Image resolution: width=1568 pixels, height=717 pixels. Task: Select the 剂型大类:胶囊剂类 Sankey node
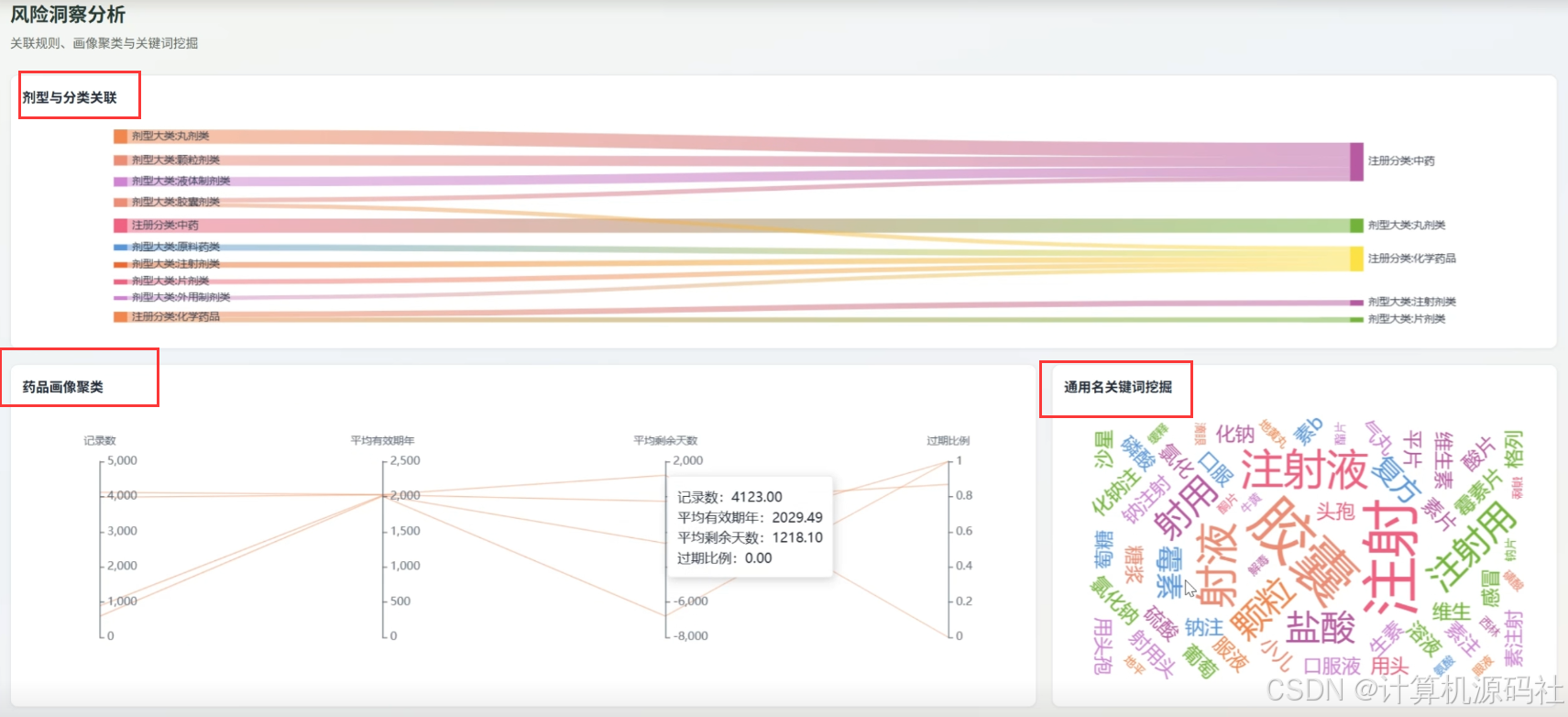tap(120, 203)
